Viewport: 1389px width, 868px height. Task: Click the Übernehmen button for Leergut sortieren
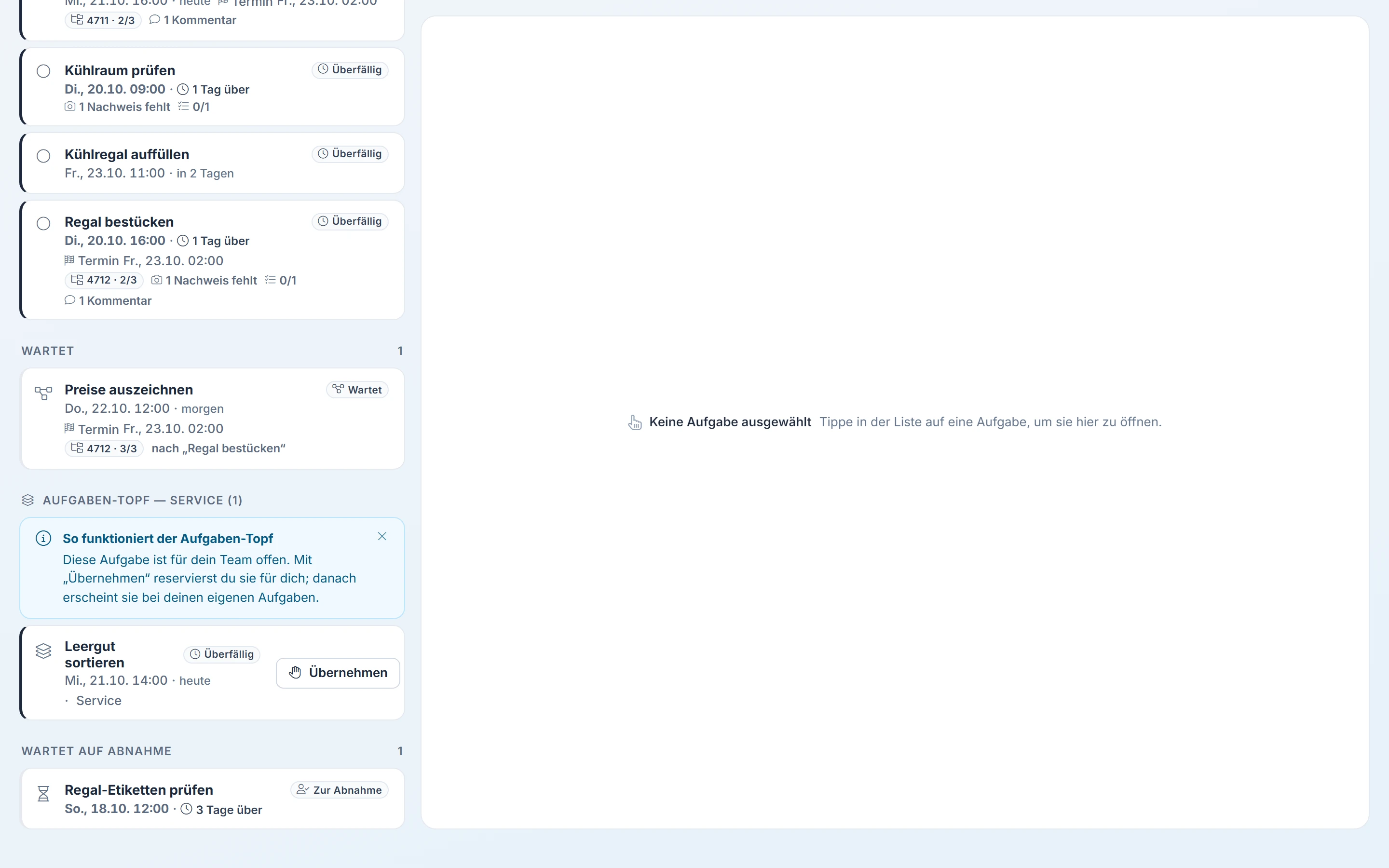(338, 673)
